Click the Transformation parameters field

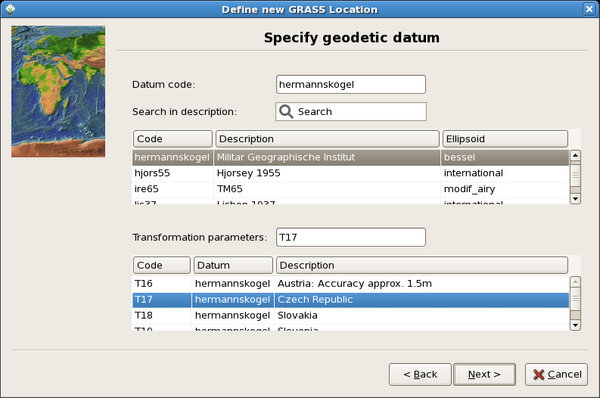tap(351, 237)
